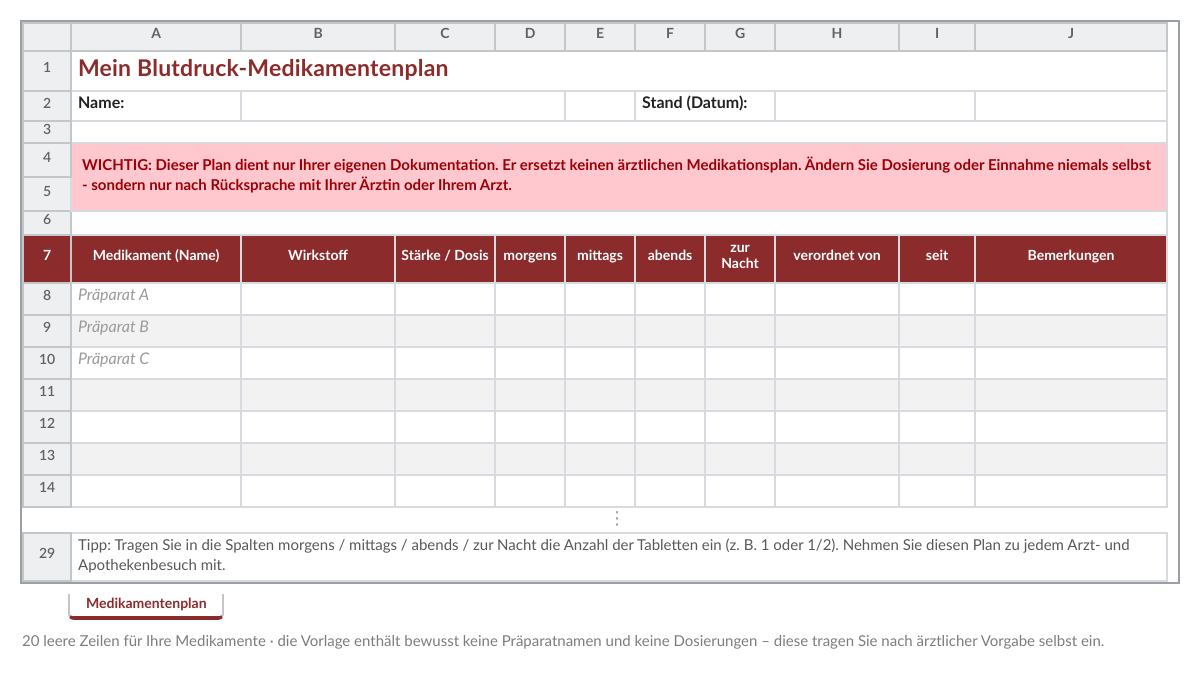Select row 11 header
Screen dimensions: 1200x674
click(47, 393)
